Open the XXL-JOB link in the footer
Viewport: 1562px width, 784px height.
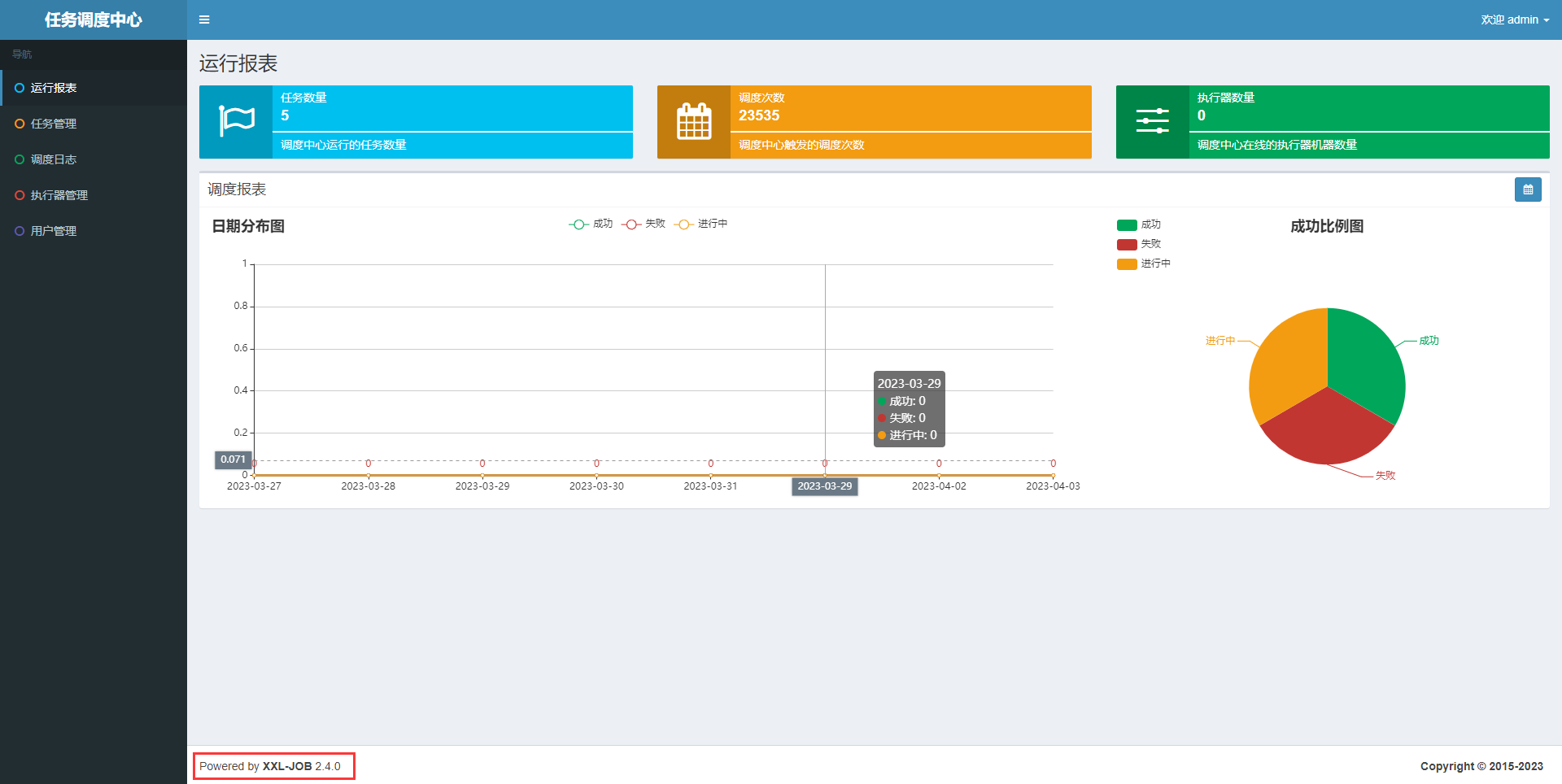tap(287, 766)
